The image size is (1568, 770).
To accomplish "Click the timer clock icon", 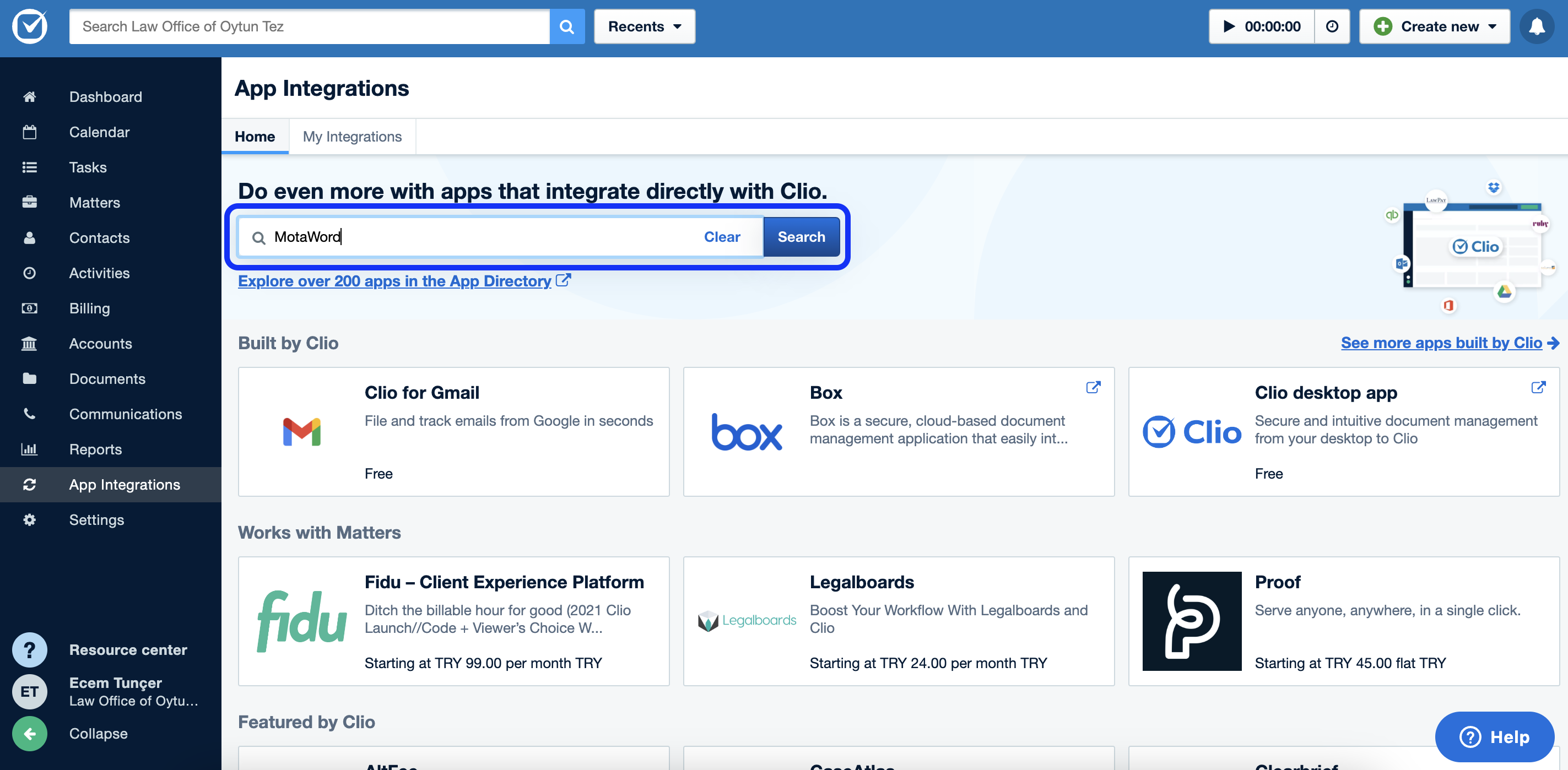I will coord(1332,26).
